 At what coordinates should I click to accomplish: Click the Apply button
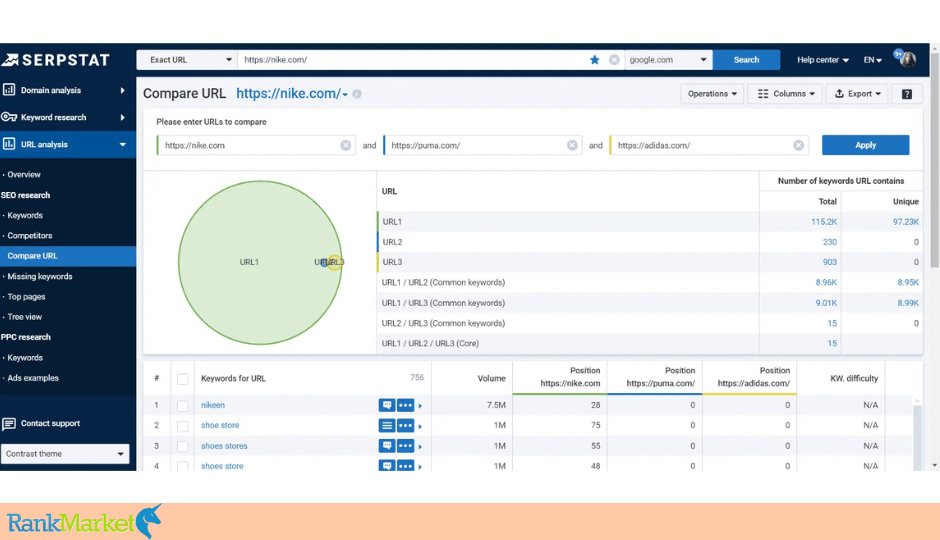click(x=865, y=145)
